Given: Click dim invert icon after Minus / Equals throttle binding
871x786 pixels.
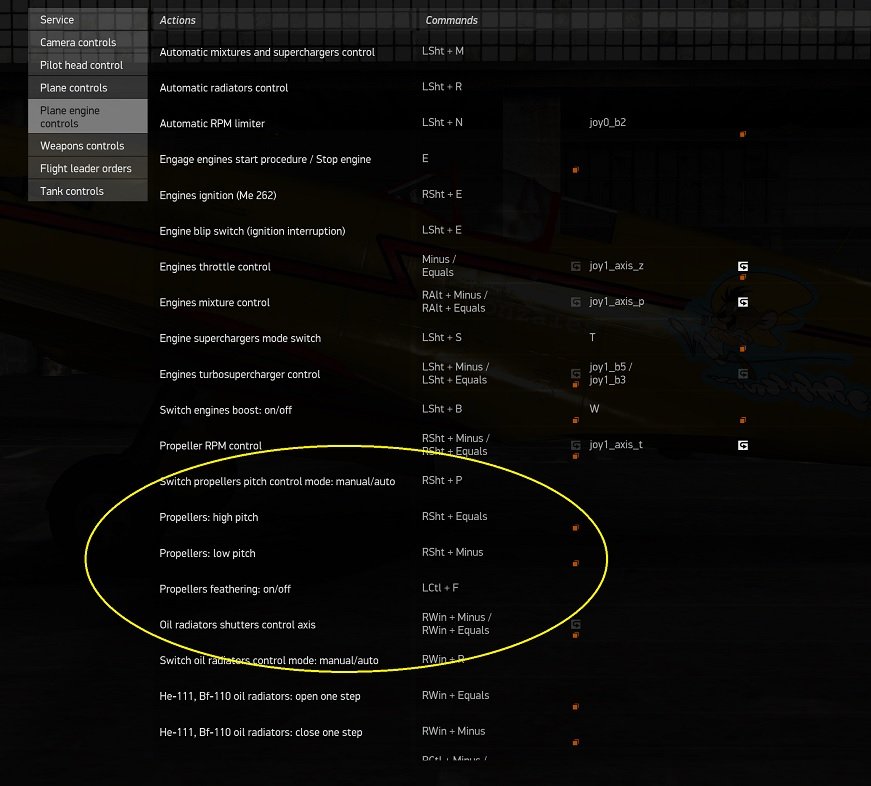Looking at the screenshot, I should pos(576,266).
